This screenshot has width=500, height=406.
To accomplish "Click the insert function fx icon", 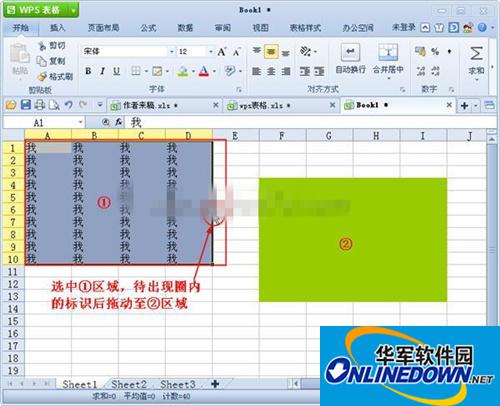I will pos(119,123).
